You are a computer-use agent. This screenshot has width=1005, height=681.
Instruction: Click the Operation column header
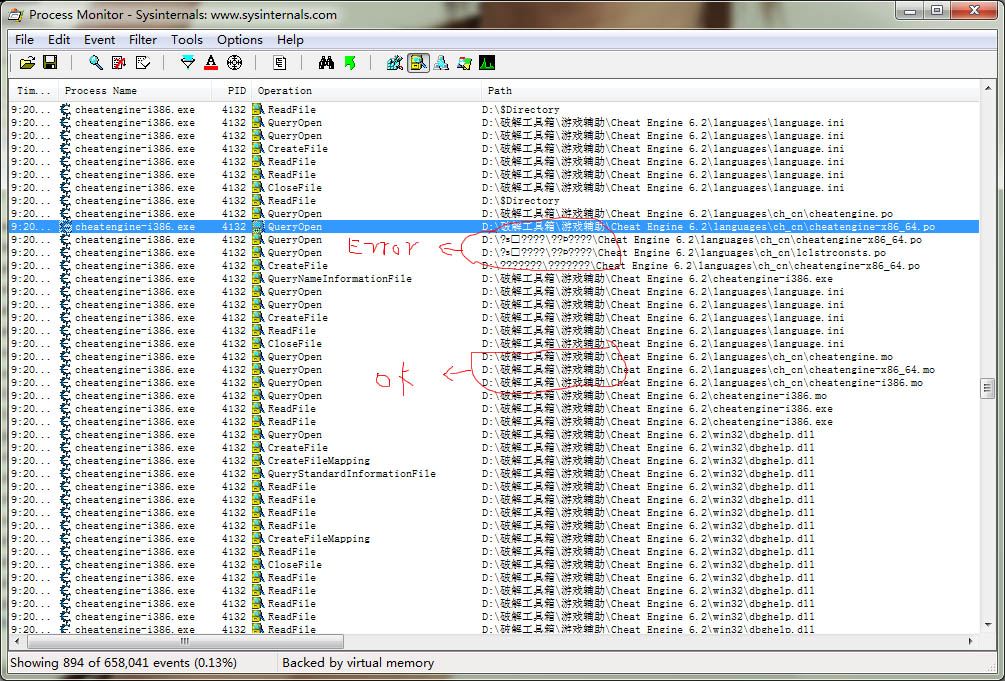coord(285,91)
